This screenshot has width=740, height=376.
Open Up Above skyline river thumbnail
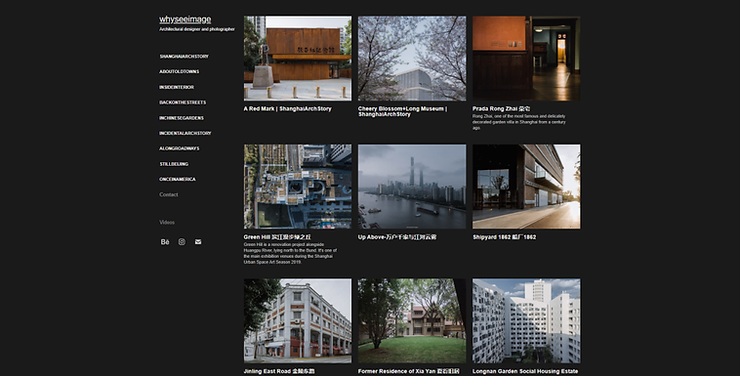point(412,187)
